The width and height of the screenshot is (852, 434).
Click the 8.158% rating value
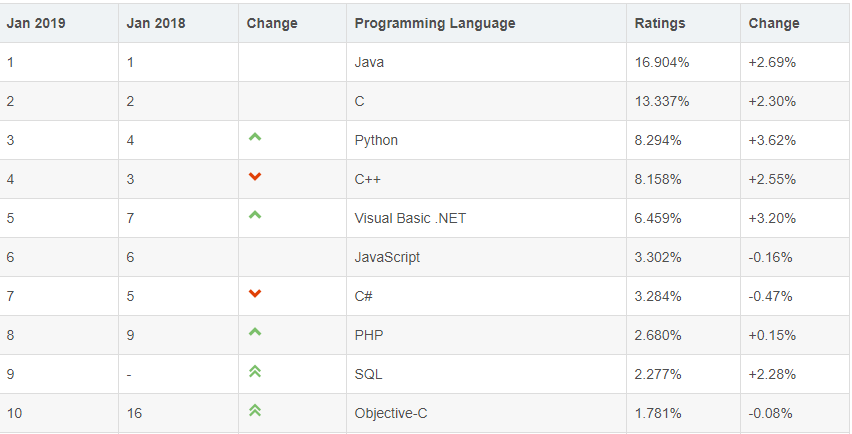pos(658,180)
